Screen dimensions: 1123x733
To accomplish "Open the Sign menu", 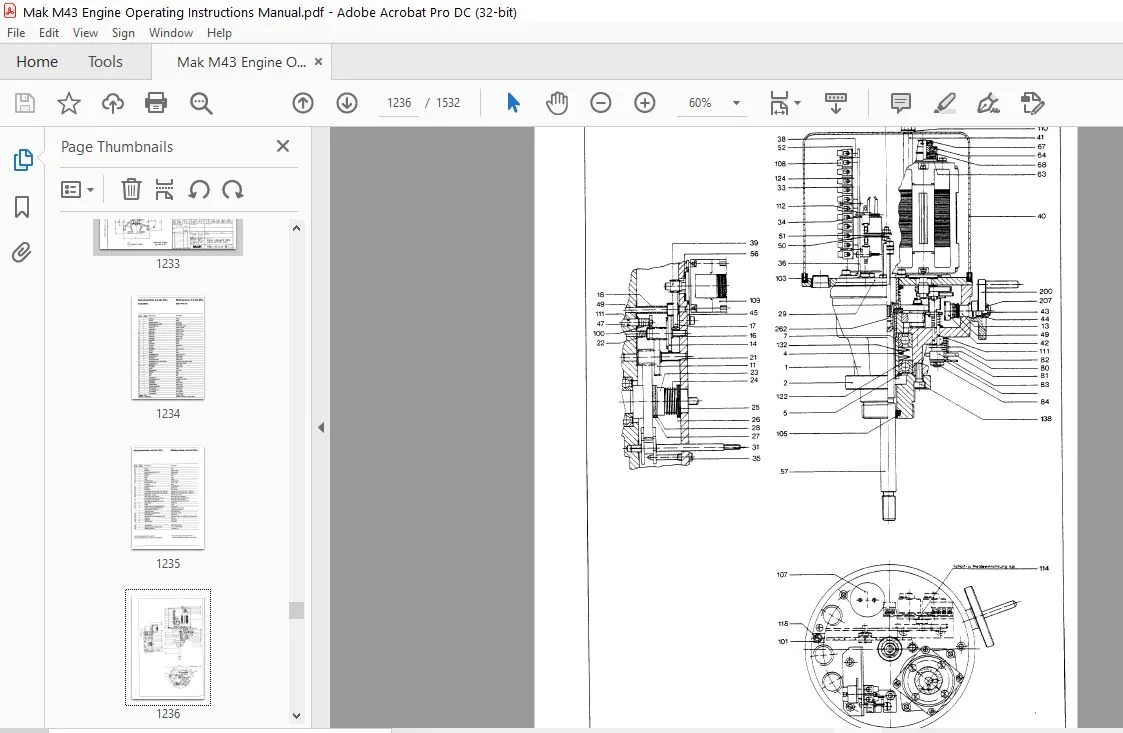I will [x=123, y=33].
